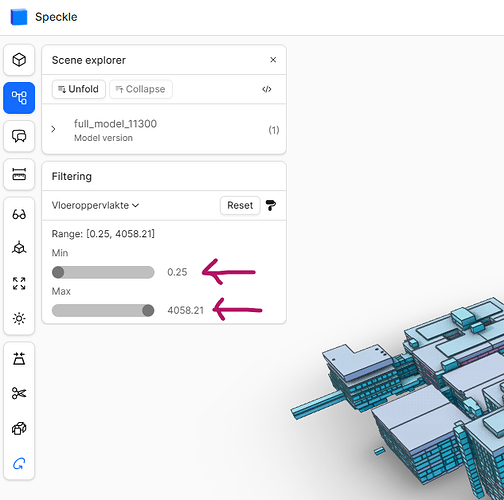
Task: Click the blue rotate refresh icon
Action: (x=19, y=464)
